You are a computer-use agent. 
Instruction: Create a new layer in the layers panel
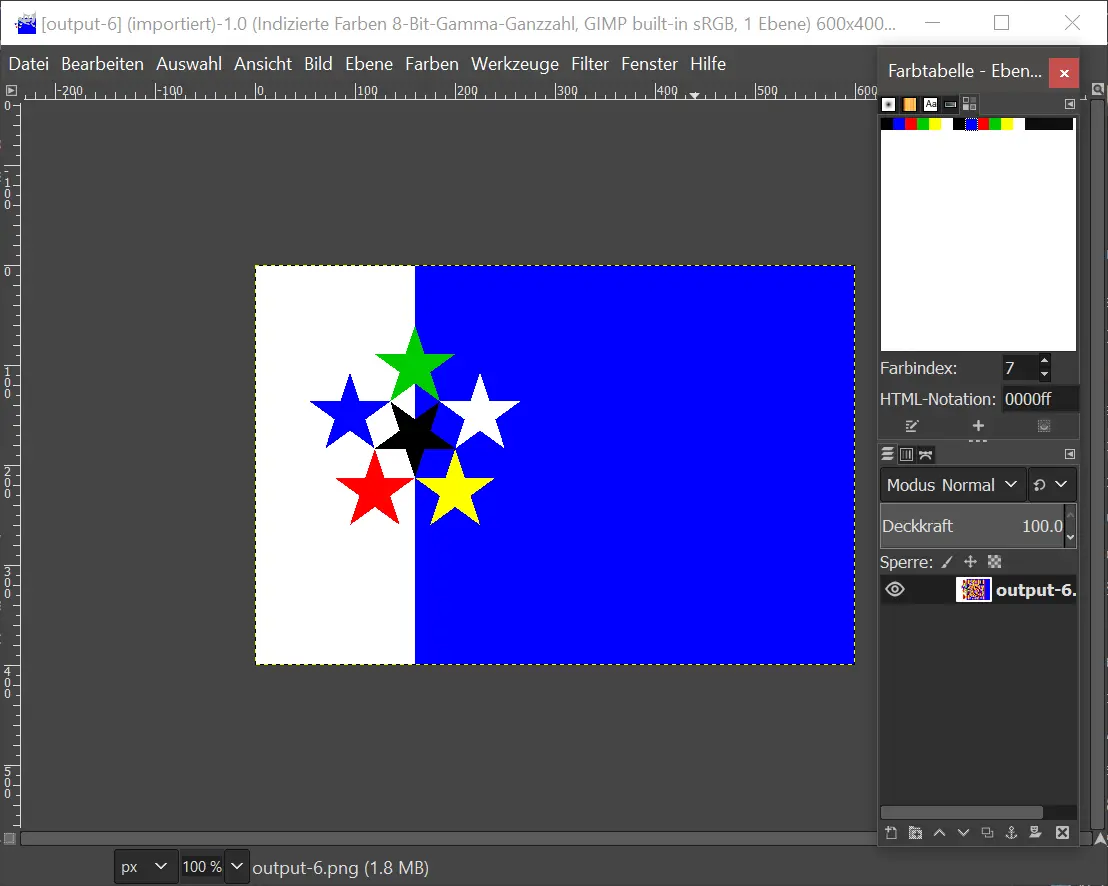coord(891,833)
